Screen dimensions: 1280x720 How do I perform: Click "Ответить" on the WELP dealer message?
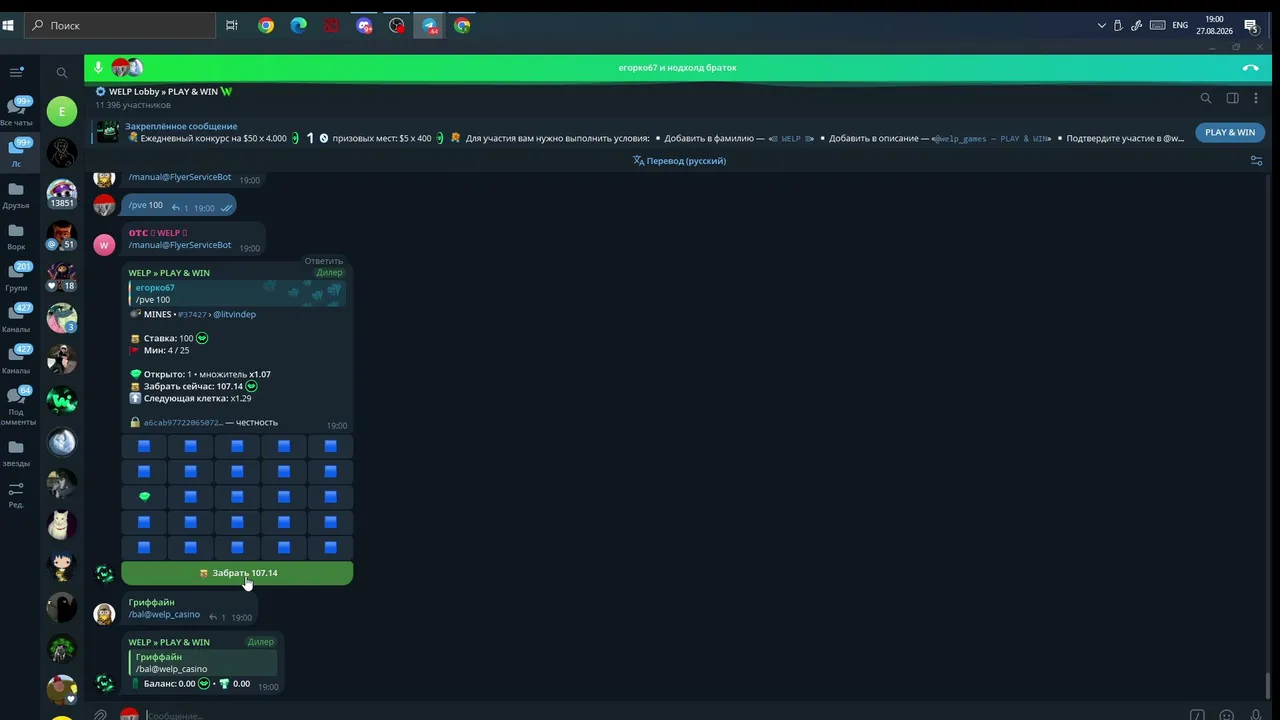(x=324, y=261)
